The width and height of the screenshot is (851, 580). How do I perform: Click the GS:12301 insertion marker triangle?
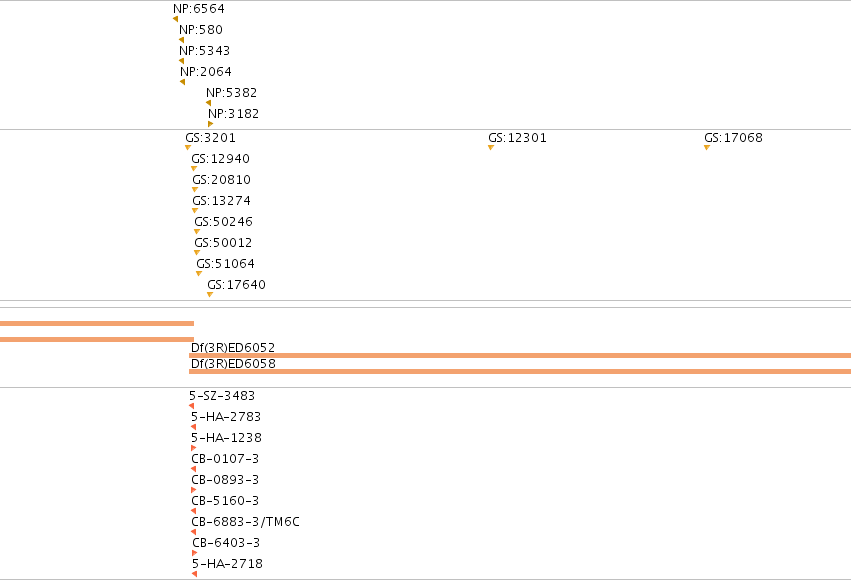coord(491,148)
